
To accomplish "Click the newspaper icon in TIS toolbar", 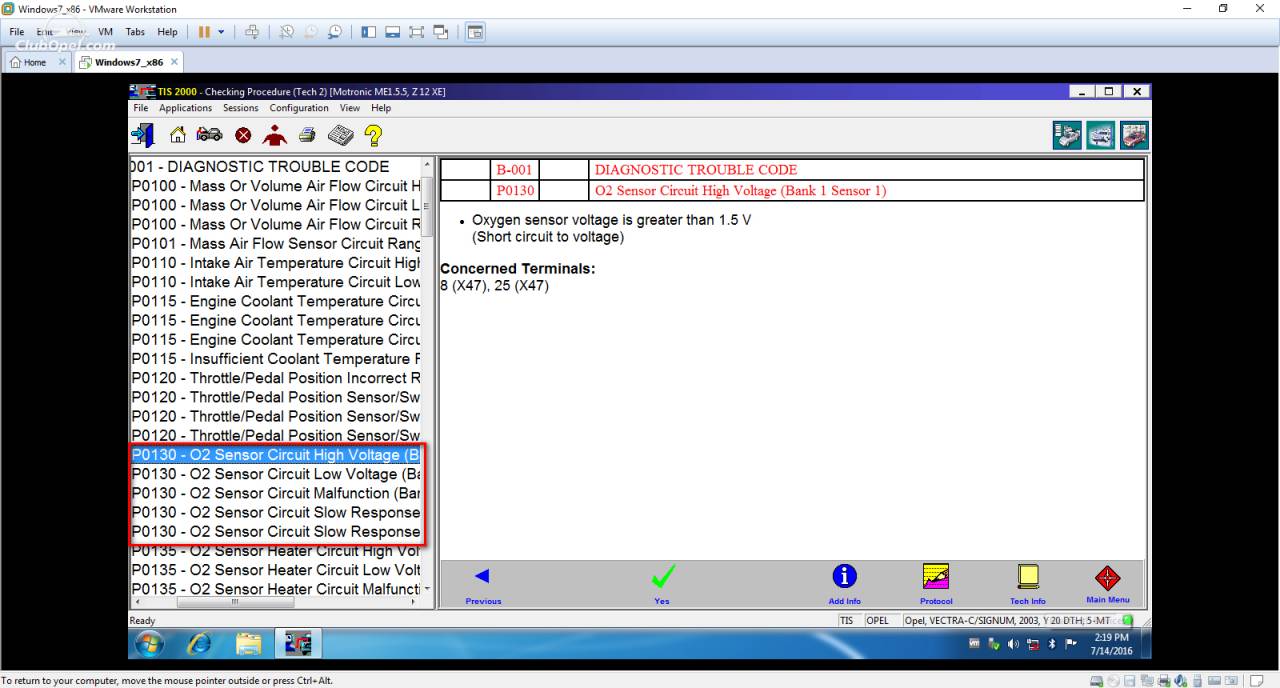I will point(340,135).
